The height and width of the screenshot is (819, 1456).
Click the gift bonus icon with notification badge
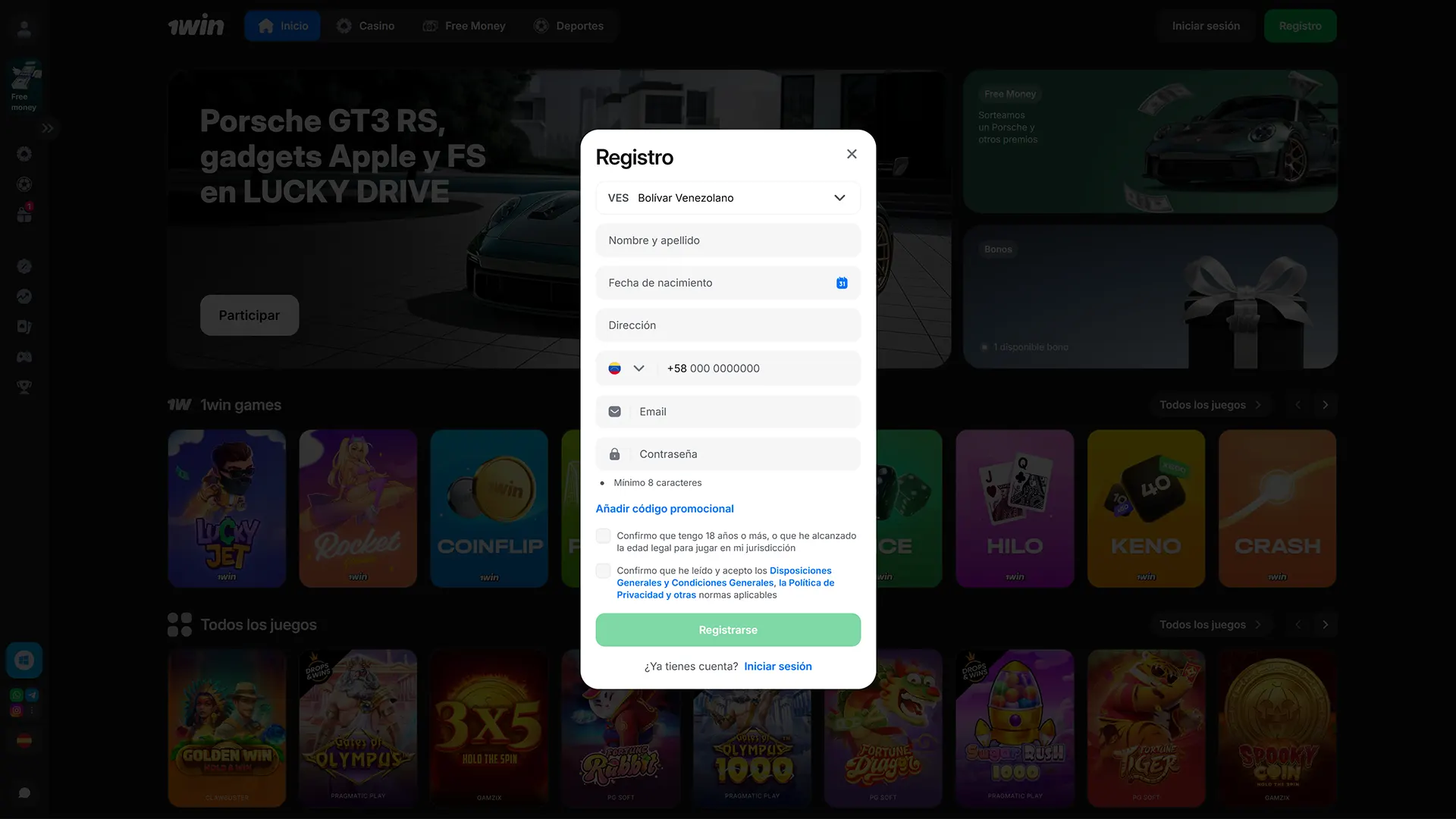(x=24, y=215)
